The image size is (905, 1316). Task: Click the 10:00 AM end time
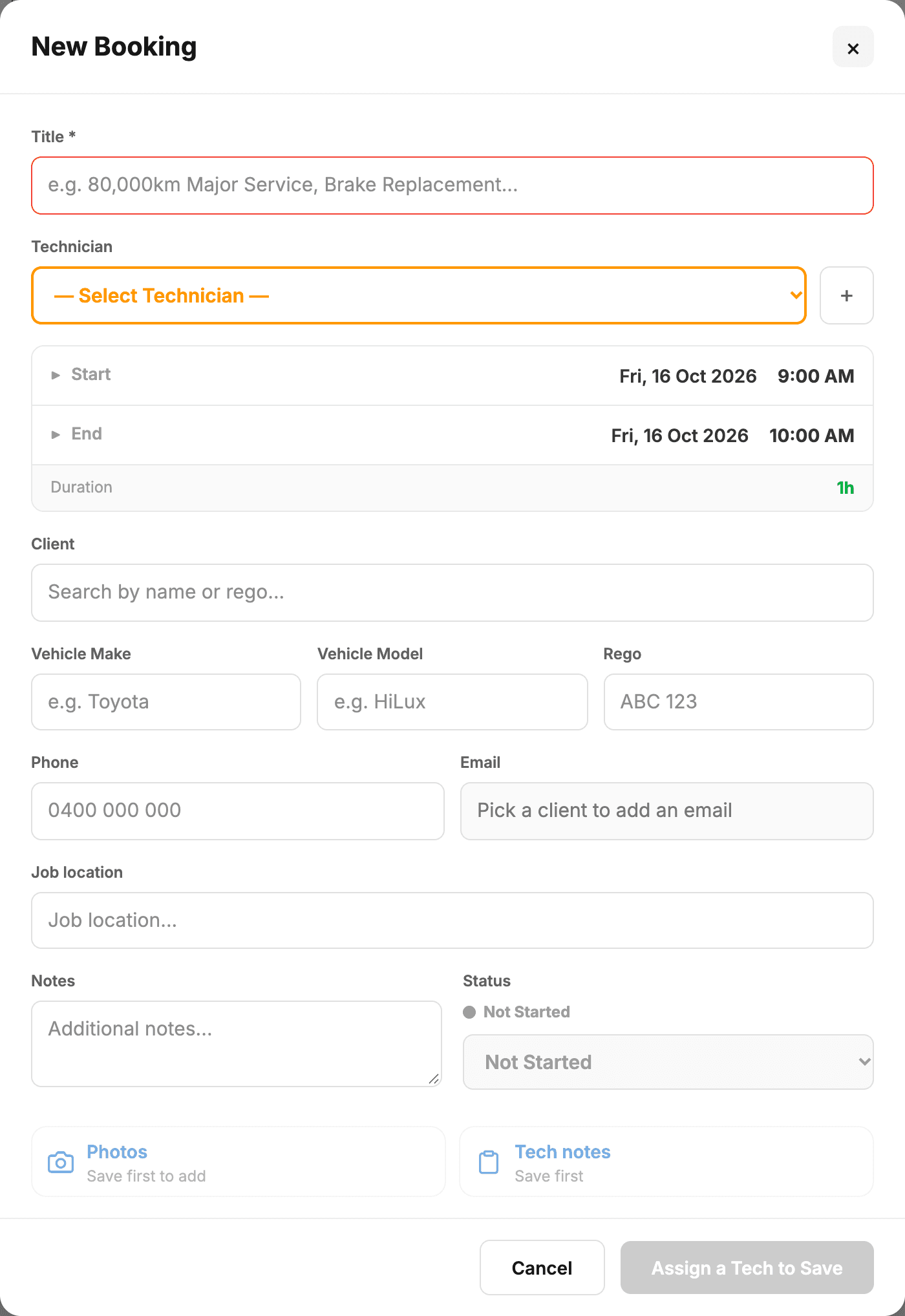pos(811,436)
